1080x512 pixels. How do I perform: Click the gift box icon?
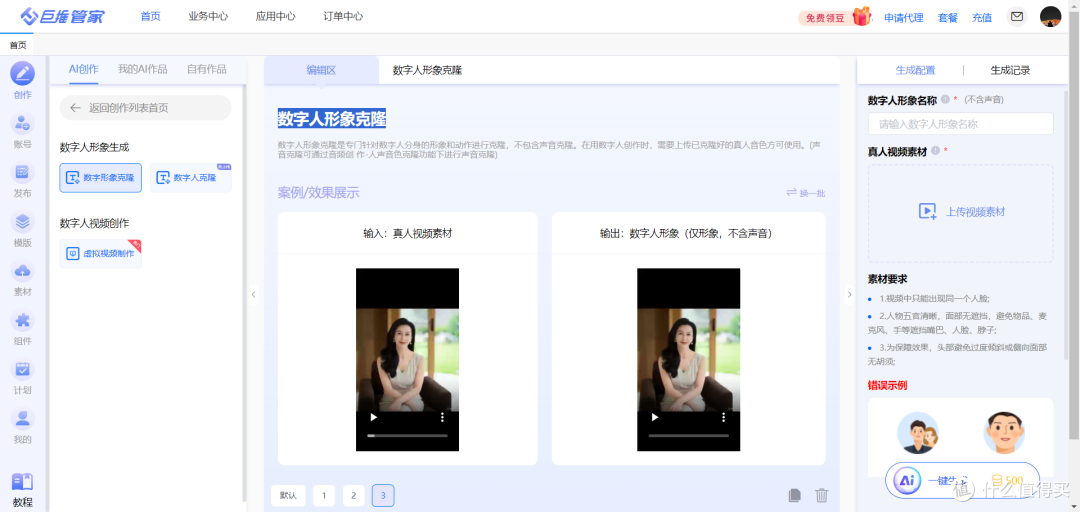point(862,16)
